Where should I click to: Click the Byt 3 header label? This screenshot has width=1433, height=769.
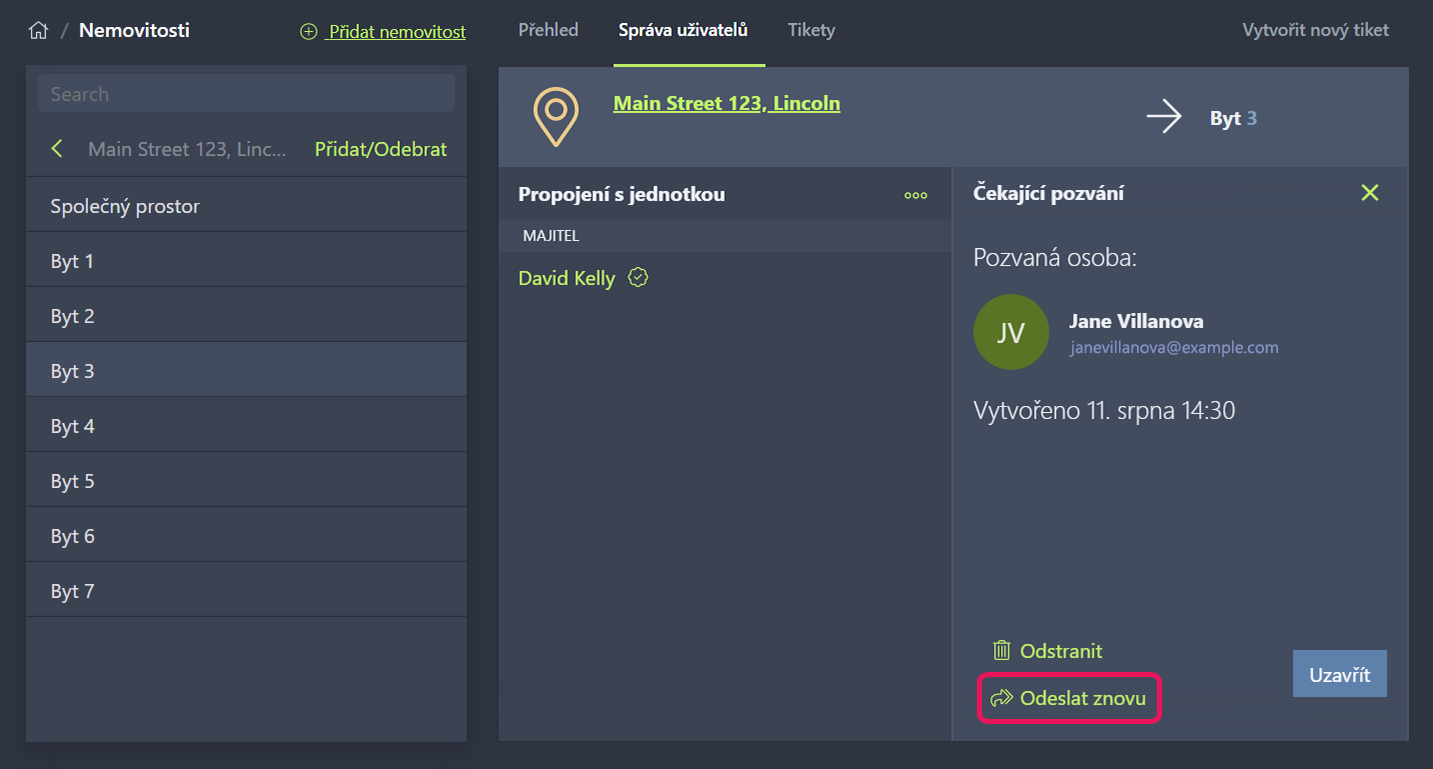click(x=1233, y=118)
